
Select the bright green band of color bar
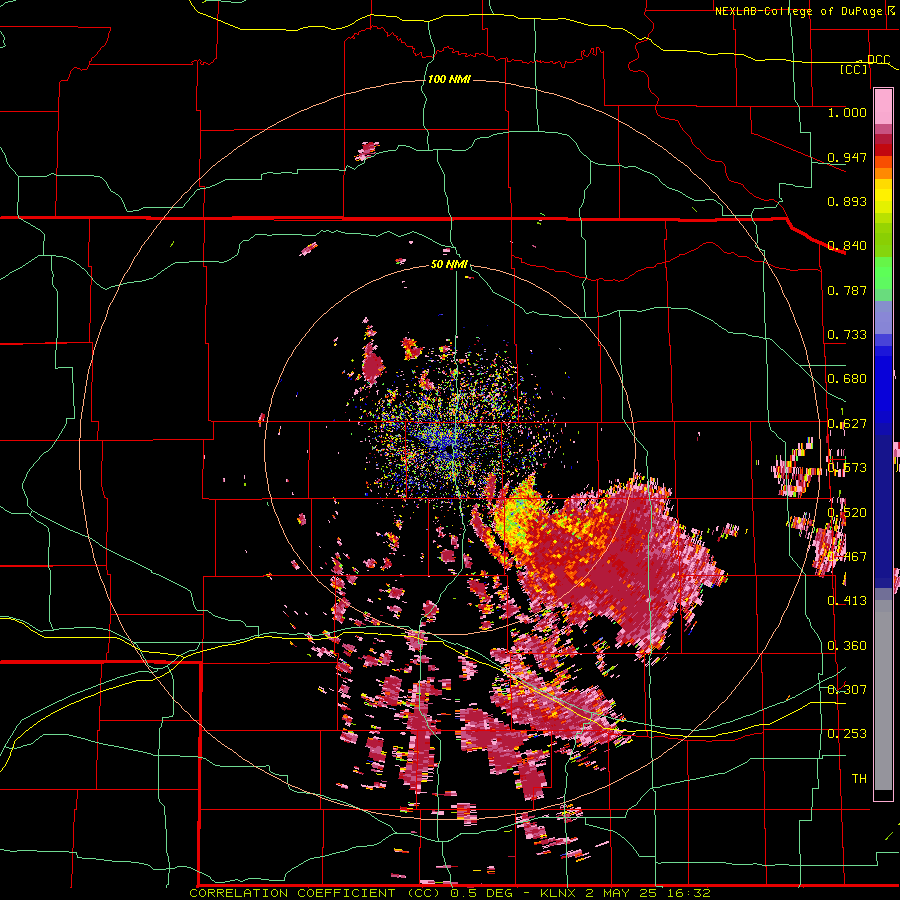883,274
